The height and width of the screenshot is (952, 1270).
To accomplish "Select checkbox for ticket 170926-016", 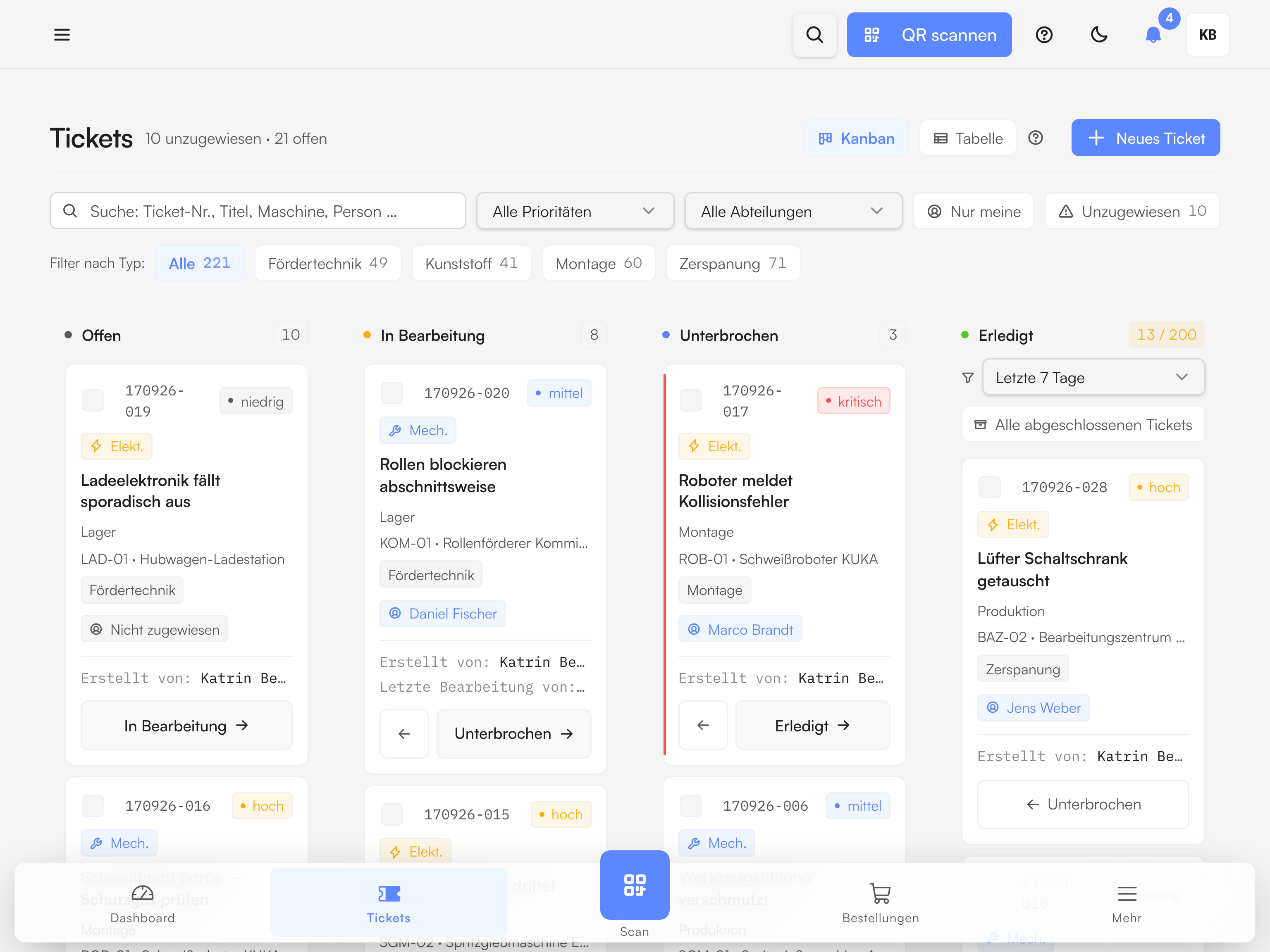I will click(93, 806).
